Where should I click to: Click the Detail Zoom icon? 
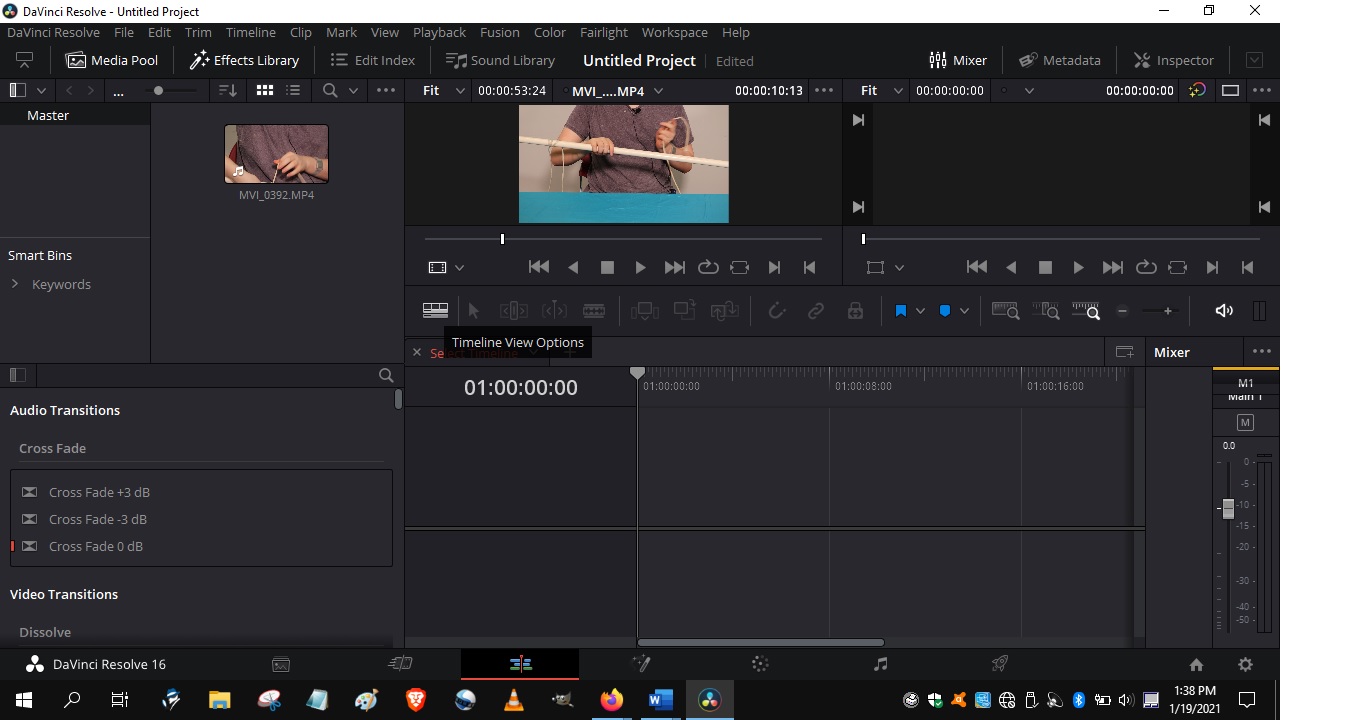click(1046, 311)
